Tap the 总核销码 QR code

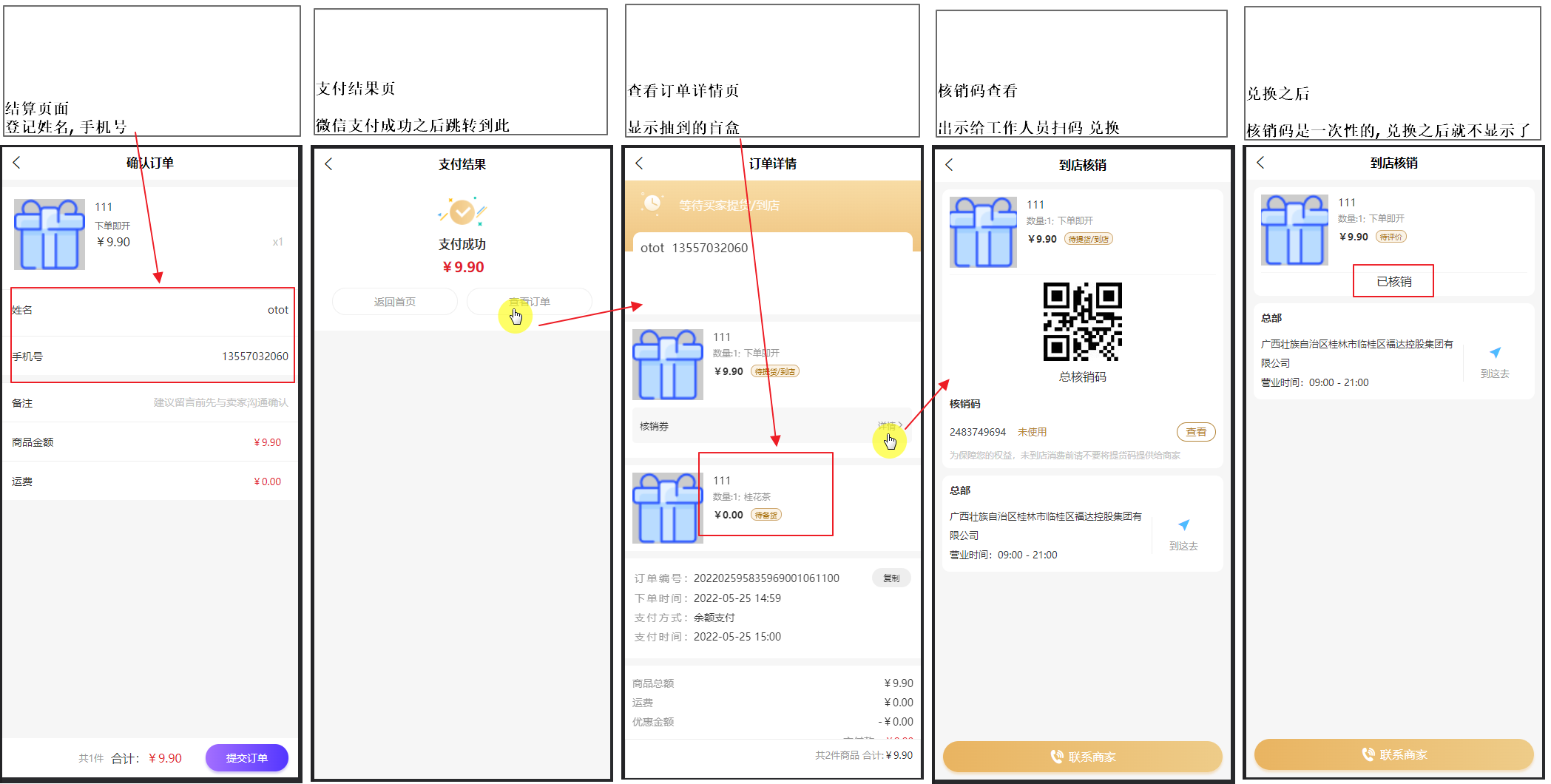coord(1082,322)
